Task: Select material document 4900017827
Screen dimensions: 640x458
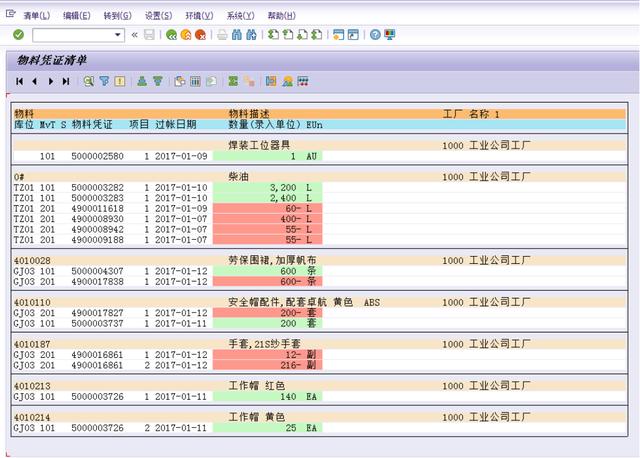Action: 98,313
